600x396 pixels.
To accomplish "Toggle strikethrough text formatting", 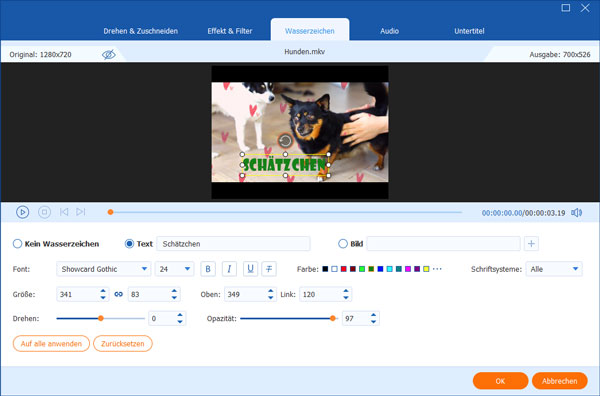I will point(269,269).
